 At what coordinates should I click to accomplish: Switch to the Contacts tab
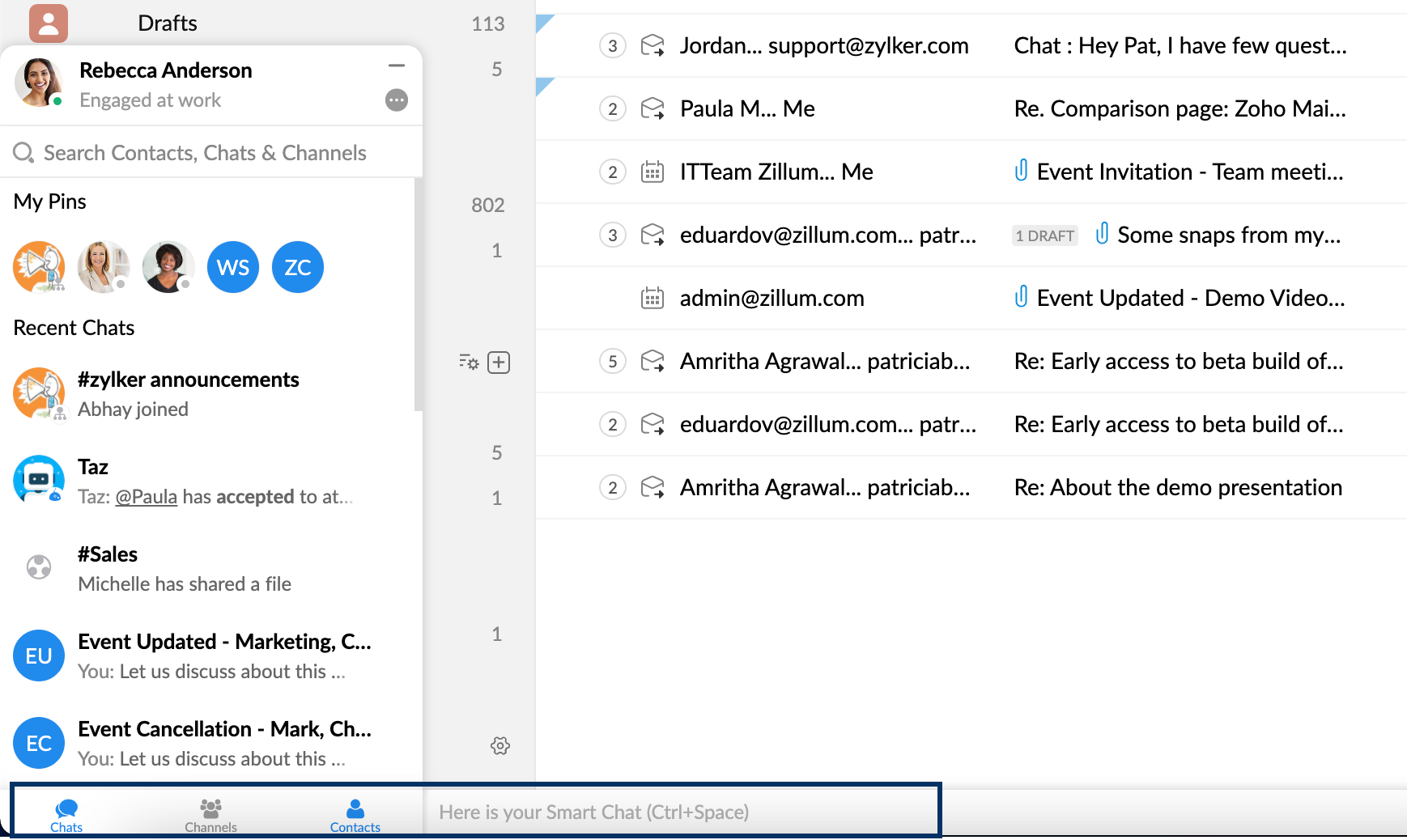(355, 813)
